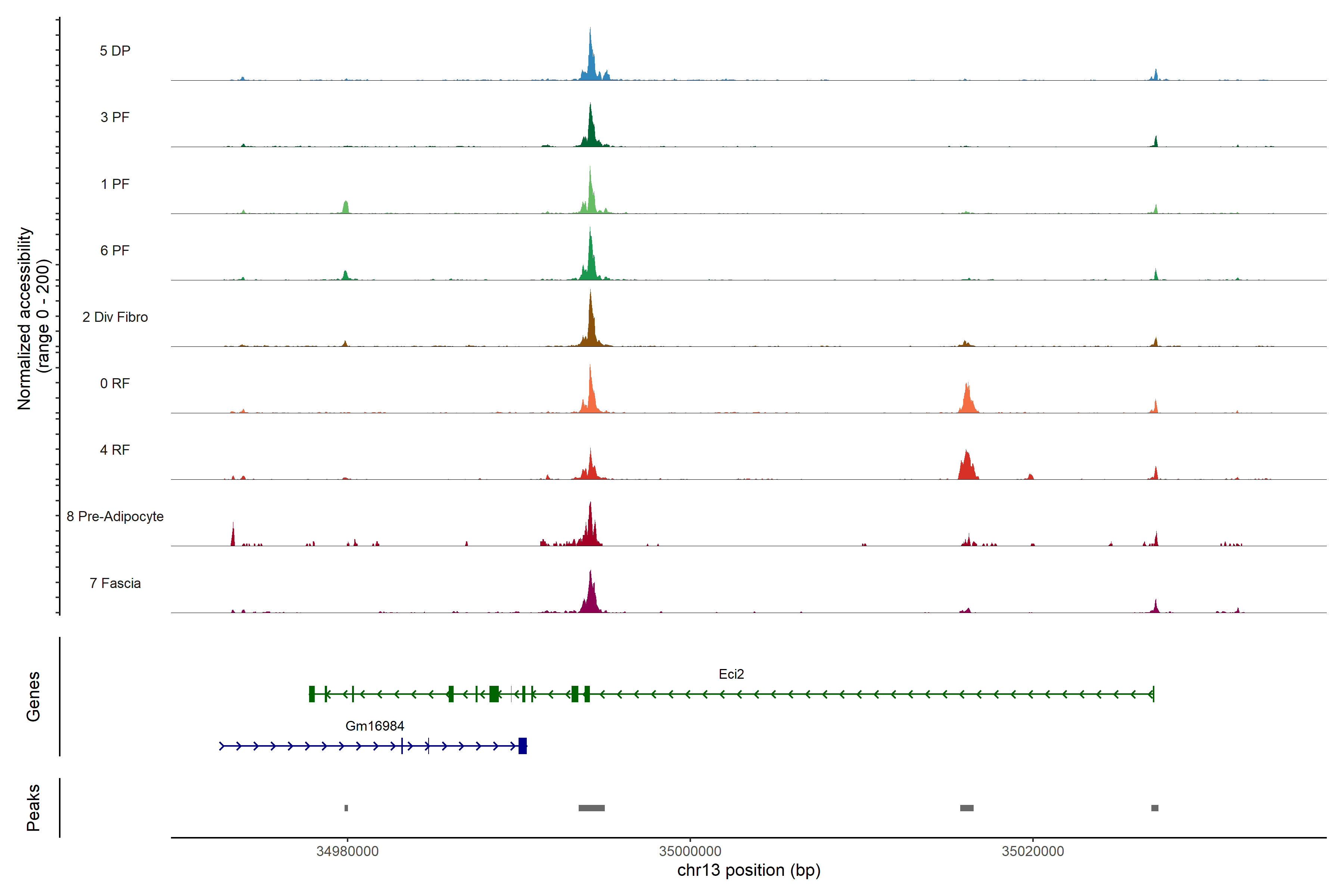Screen dimensions: 1344x896
Task: Click the 1 PF track label
Action: [115, 184]
